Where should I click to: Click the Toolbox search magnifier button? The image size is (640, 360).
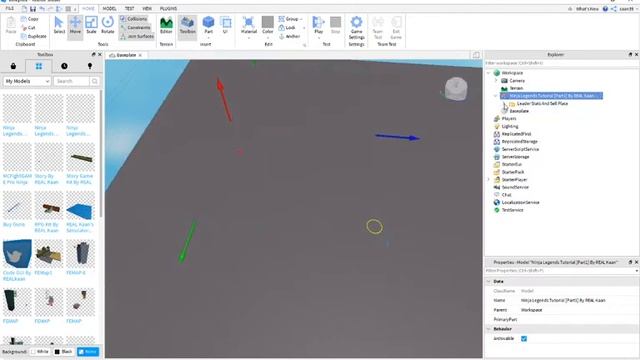[x=95, y=81]
